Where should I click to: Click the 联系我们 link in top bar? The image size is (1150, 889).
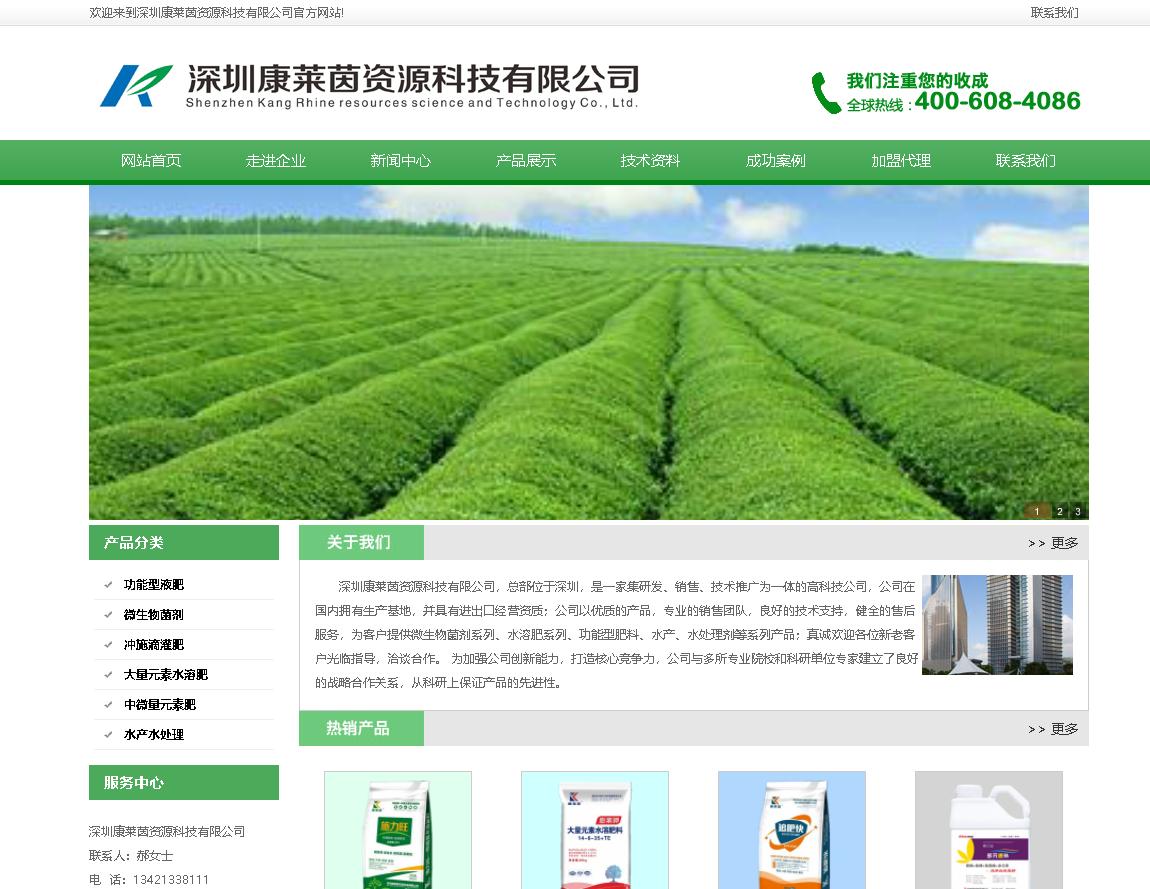[1054, 13]
